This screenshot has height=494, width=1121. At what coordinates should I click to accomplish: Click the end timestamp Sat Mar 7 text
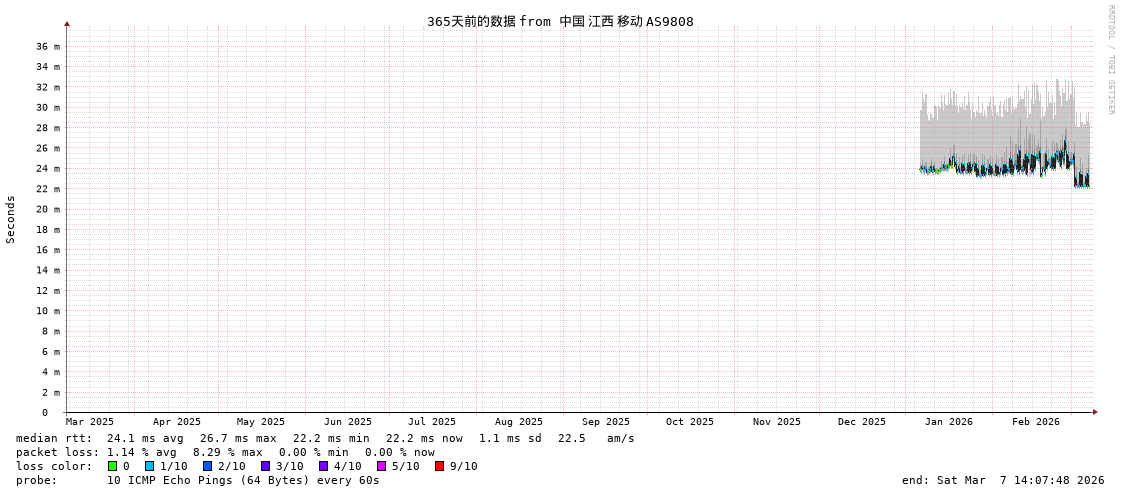1002,480
